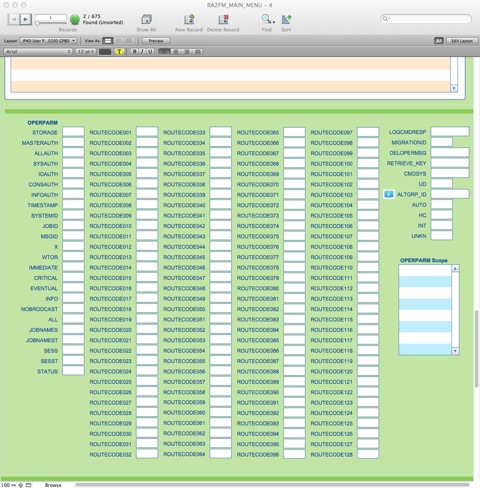Click the zoom out icon in status bar
480x488 pixels.
(14, 485)
